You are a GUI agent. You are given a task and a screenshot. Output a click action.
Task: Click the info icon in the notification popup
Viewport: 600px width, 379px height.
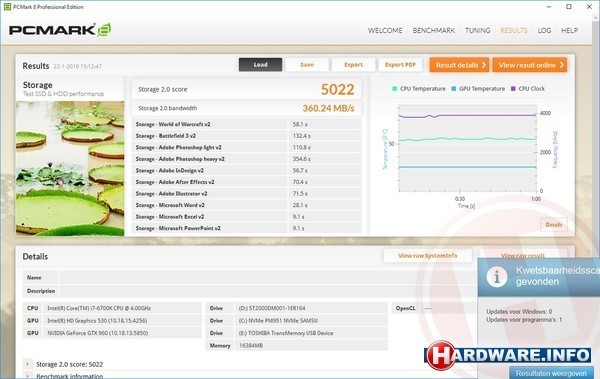click(497, 276)
